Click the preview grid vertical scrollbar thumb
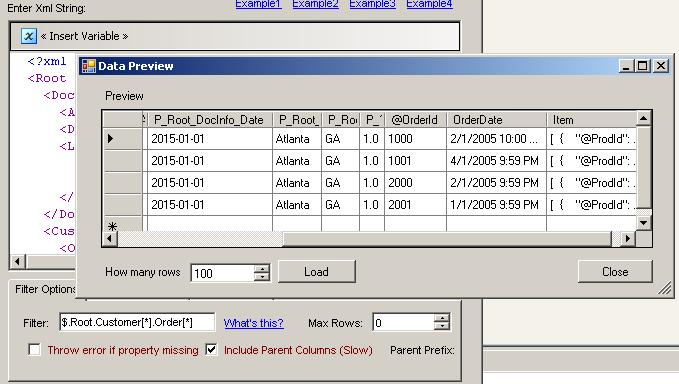Image resolution: width=679 pixels, height=384 pixels. 643,167
